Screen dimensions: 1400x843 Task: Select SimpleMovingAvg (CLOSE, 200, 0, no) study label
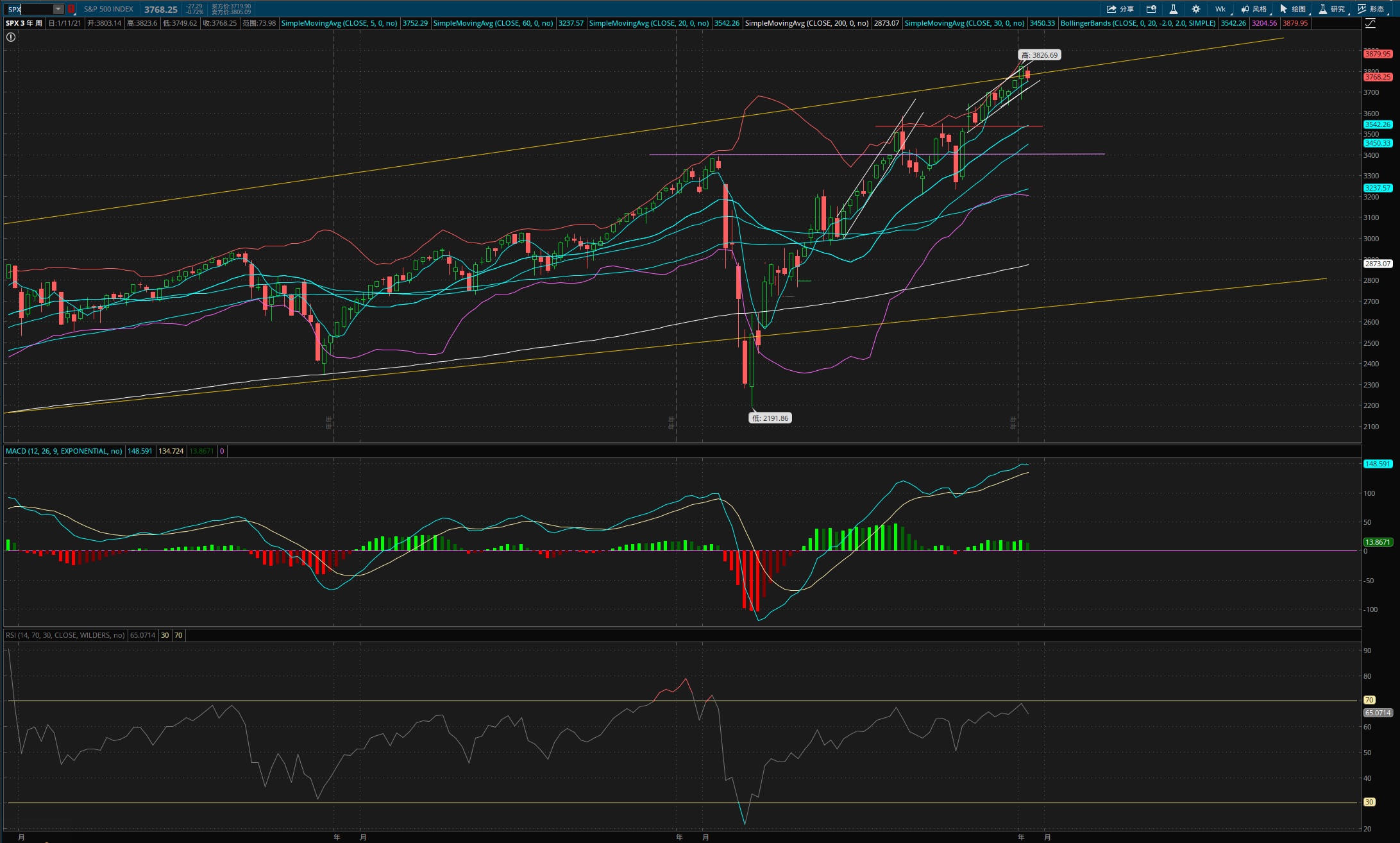click(x=807, y=23)
